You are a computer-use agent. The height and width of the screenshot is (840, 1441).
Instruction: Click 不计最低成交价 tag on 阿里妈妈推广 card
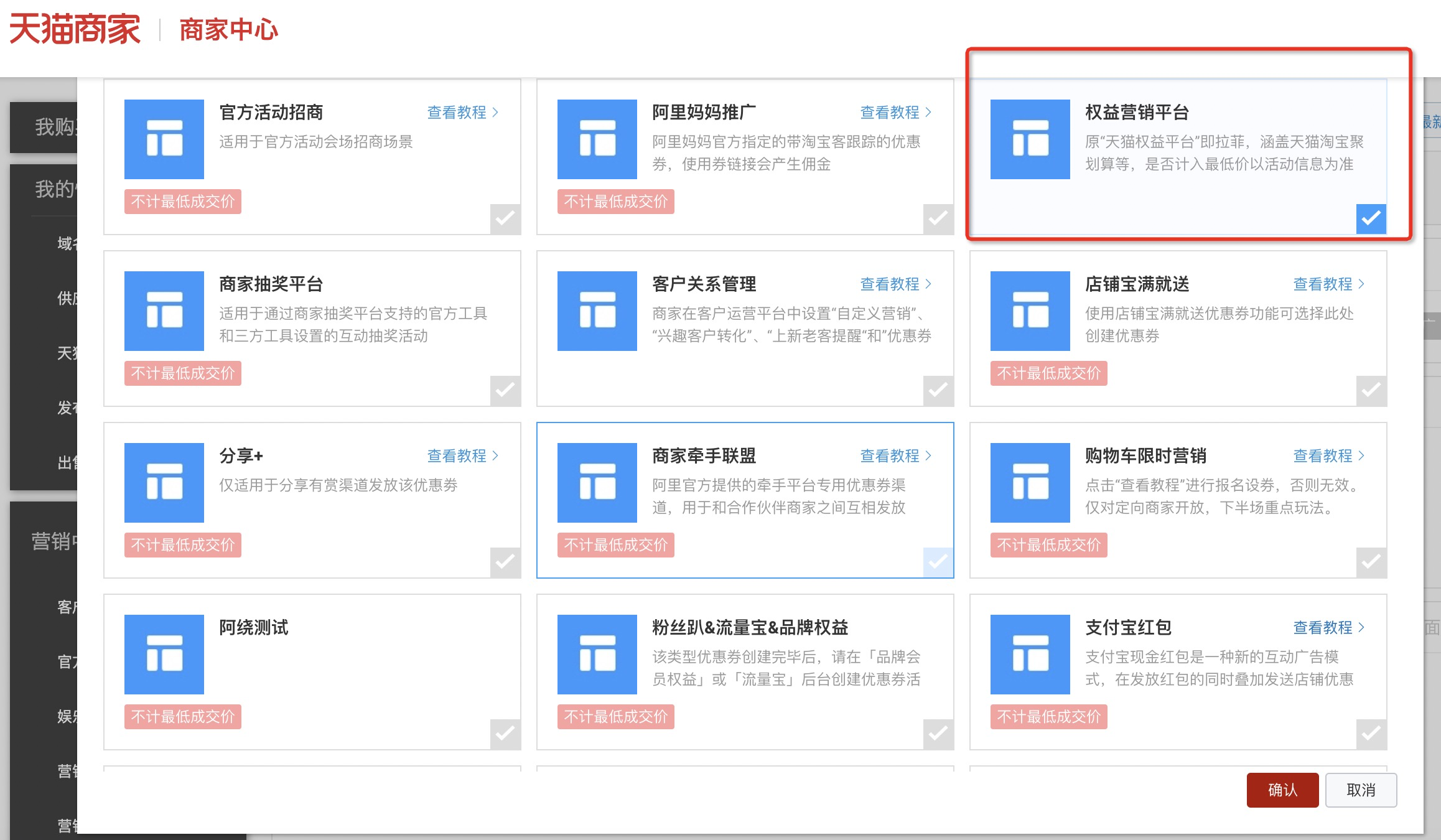616,202
